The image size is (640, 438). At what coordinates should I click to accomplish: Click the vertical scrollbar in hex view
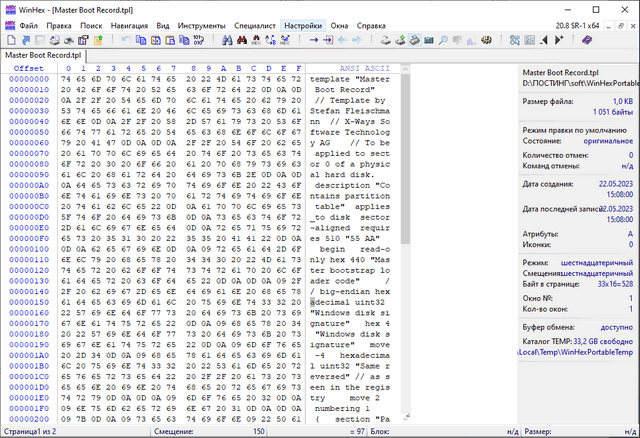click(405, 250)
